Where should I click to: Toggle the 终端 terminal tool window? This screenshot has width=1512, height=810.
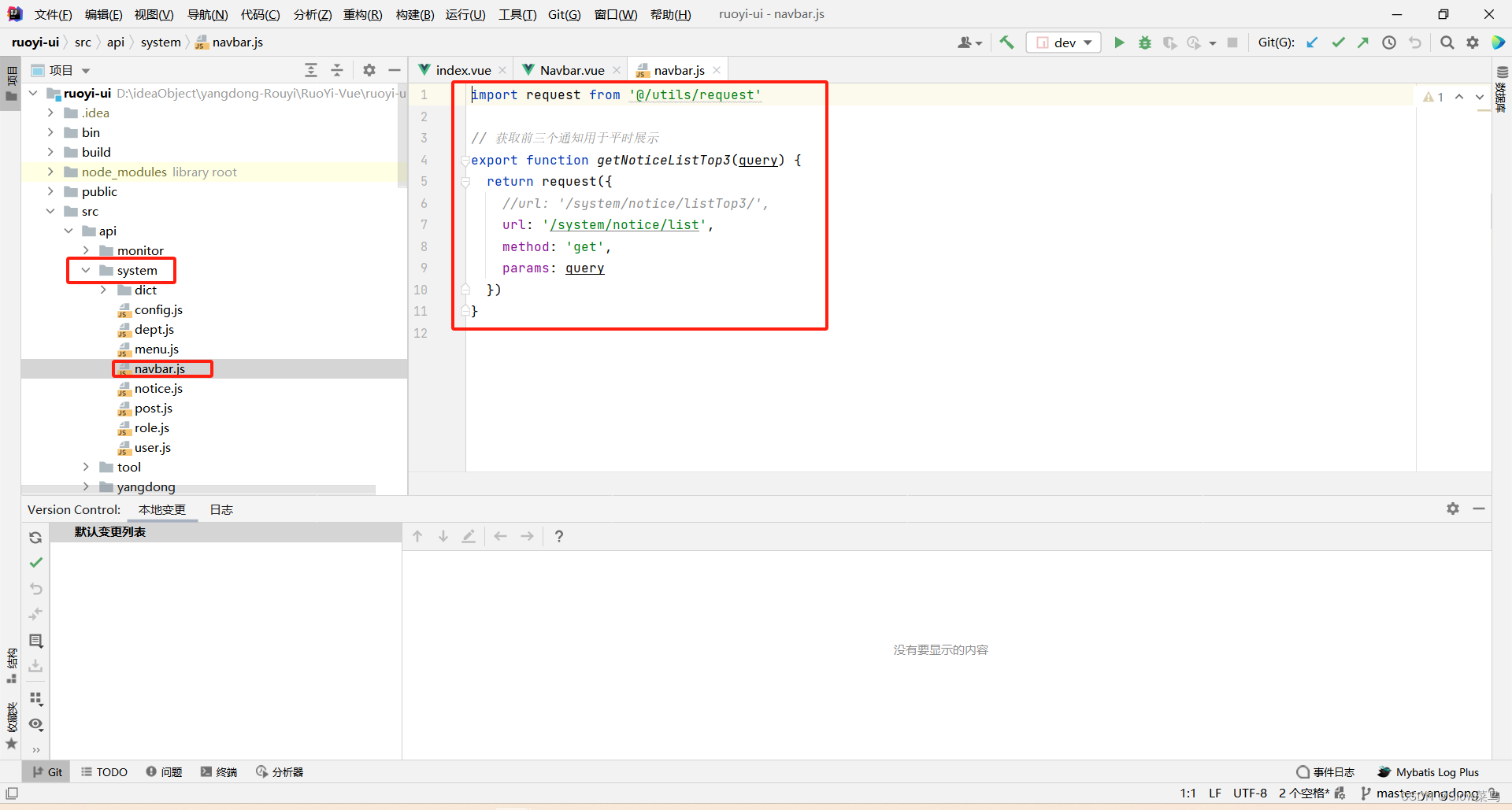click(219, 771)
